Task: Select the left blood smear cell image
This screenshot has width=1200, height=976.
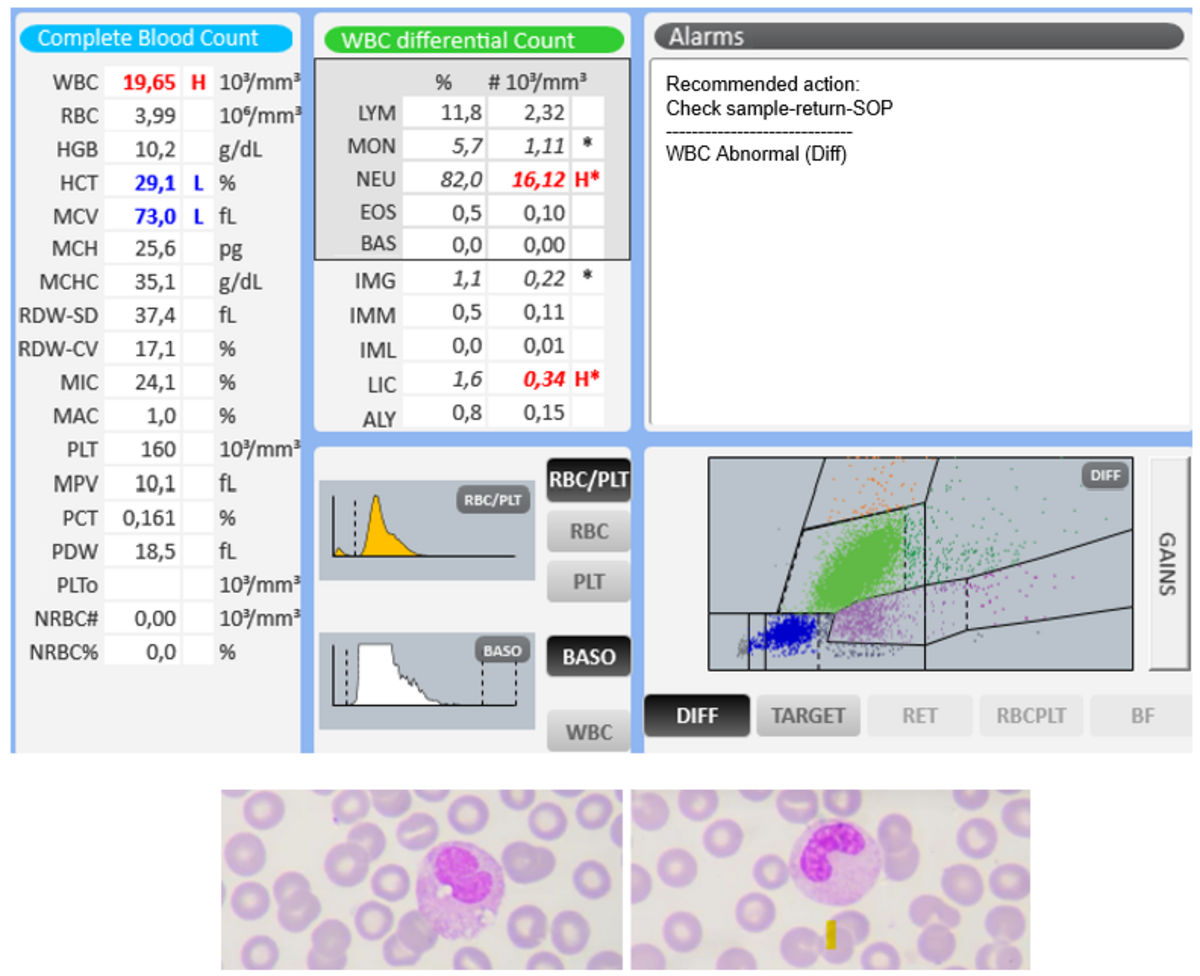Action: click(x=421, y=879)
